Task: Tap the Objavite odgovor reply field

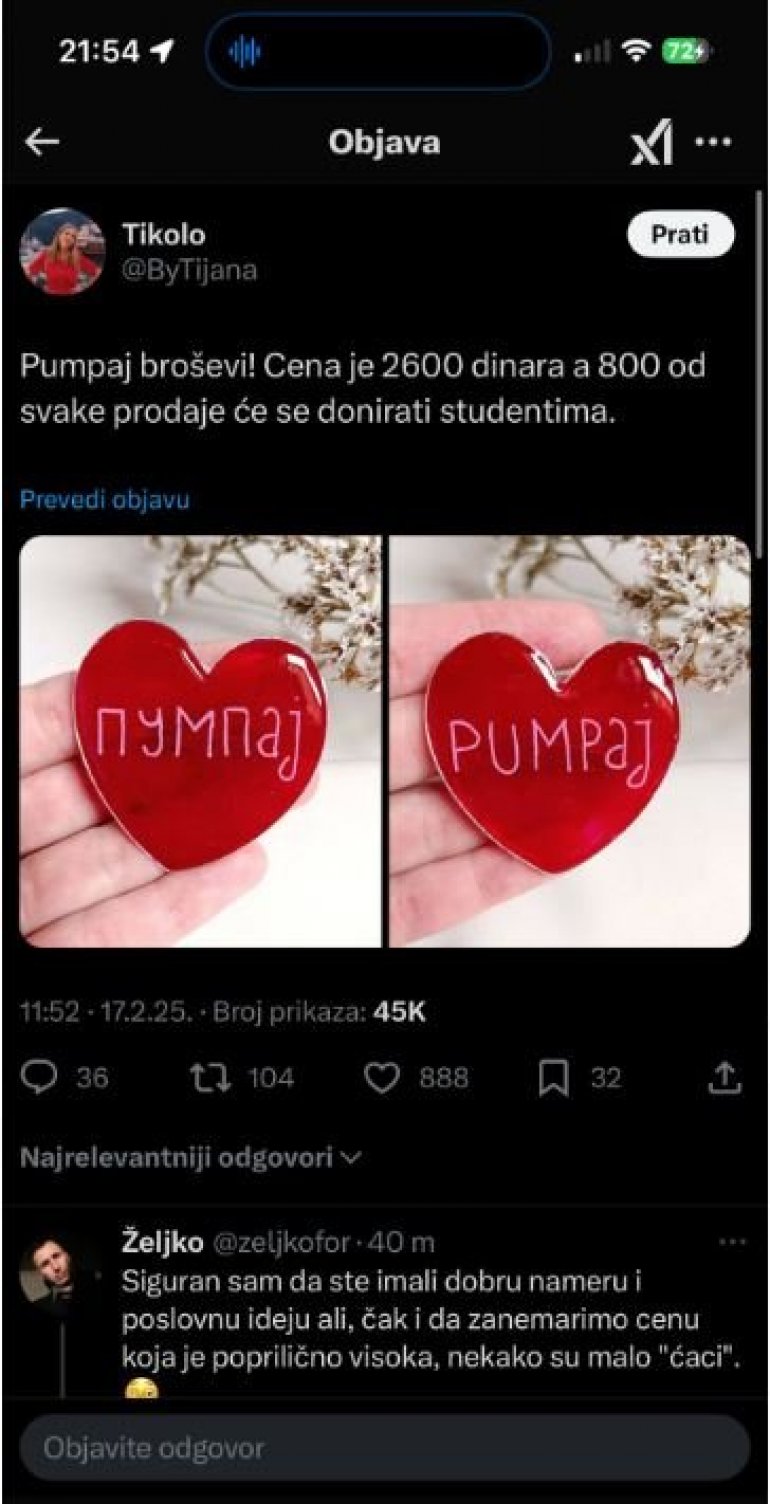Action: (385, 1447)
